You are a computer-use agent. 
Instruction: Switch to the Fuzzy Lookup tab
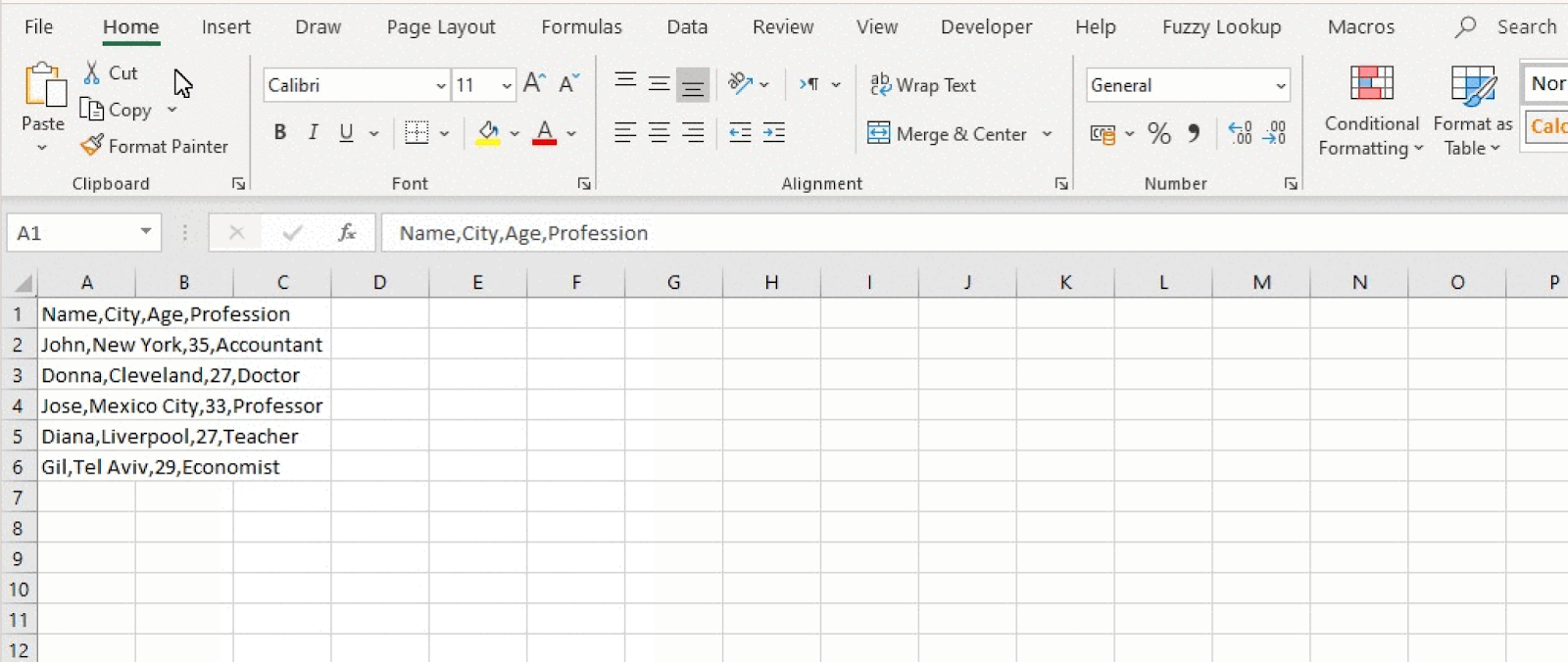pos(1221,27)
